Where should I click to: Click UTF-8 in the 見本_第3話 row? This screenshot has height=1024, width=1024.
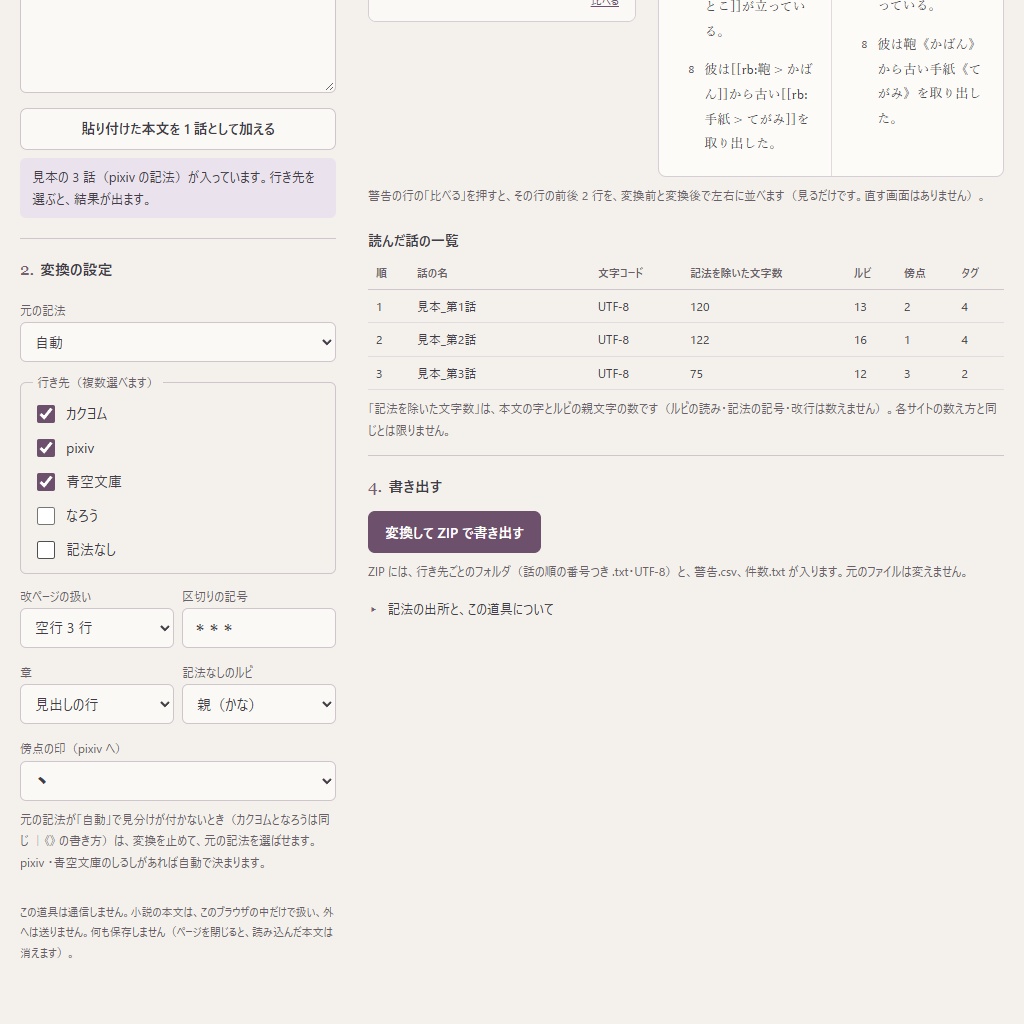coord(613,374)
